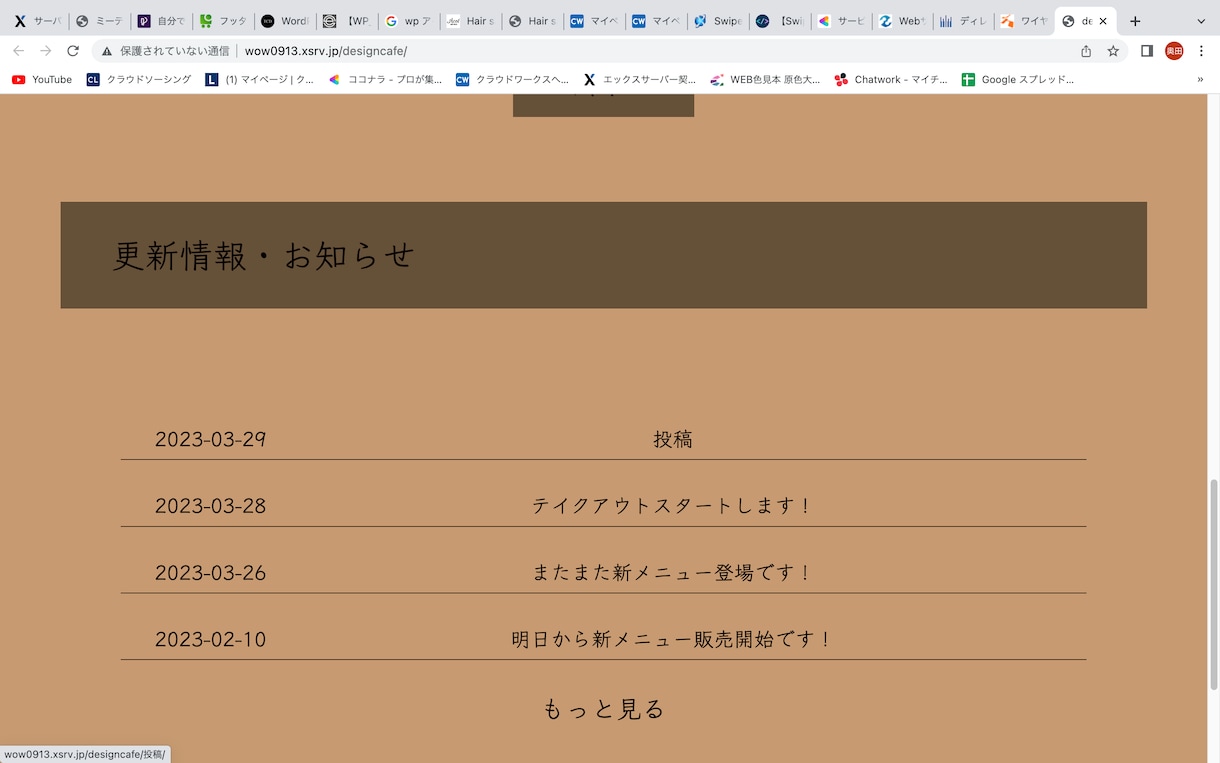Go forward with the forward arrow
This screenshot has height=763, width=1220.
click(45, 51)
